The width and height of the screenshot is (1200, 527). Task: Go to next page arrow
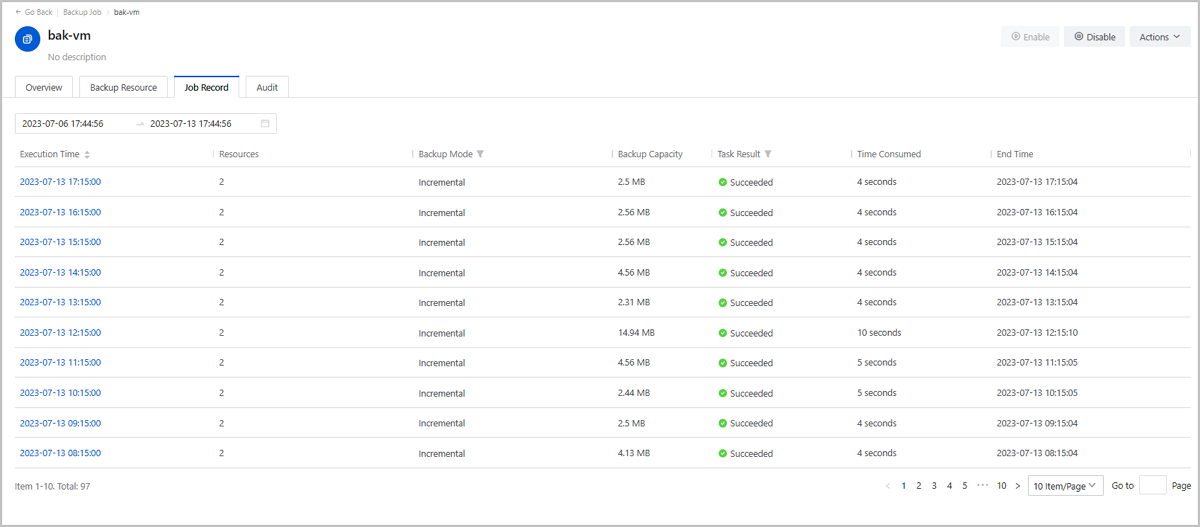click(x=1018, y=485)
